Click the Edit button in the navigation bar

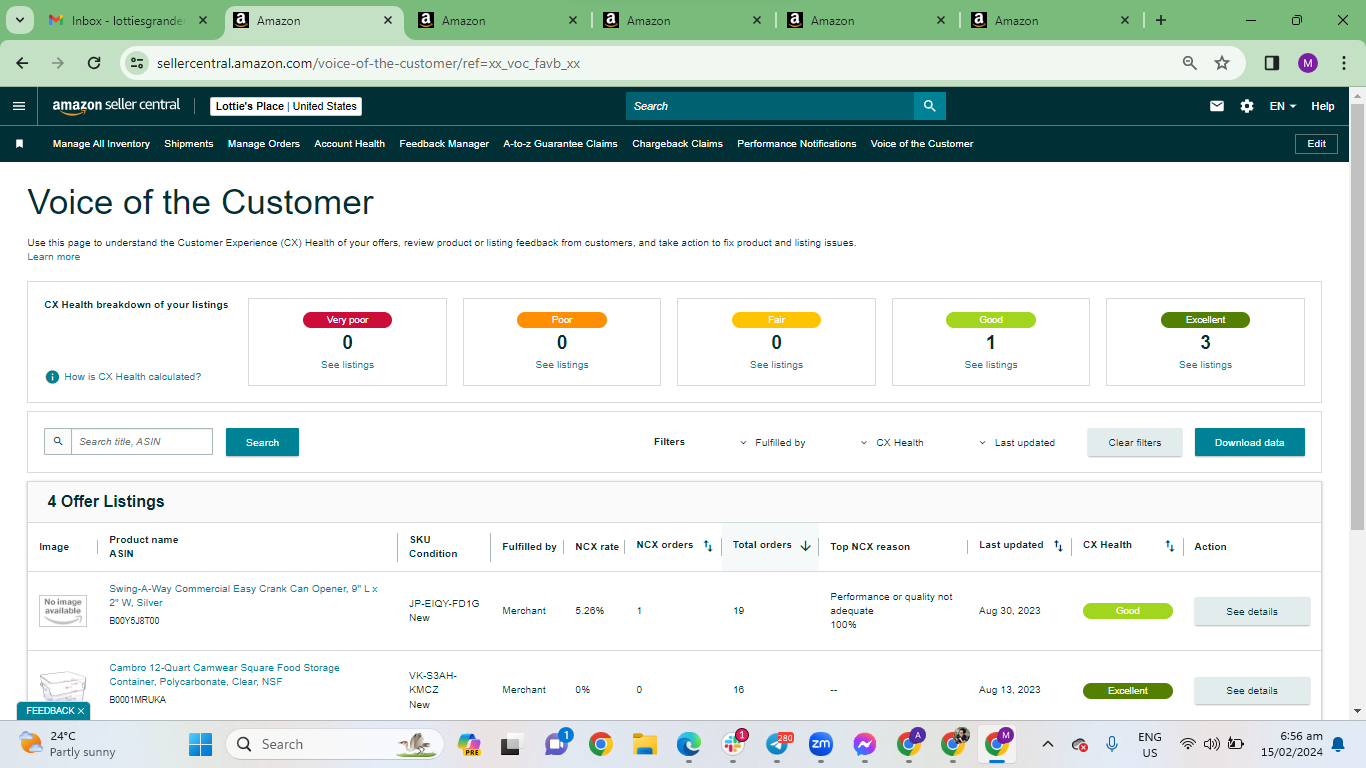1317,144
